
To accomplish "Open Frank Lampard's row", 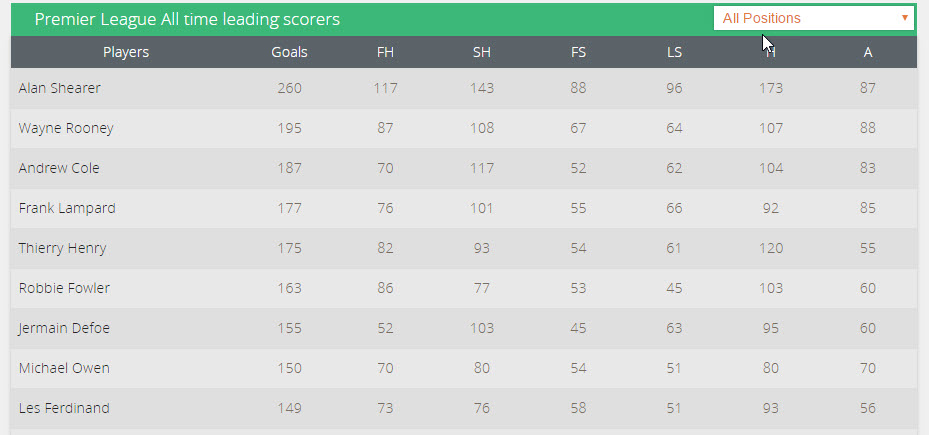I will coord(67,208).
